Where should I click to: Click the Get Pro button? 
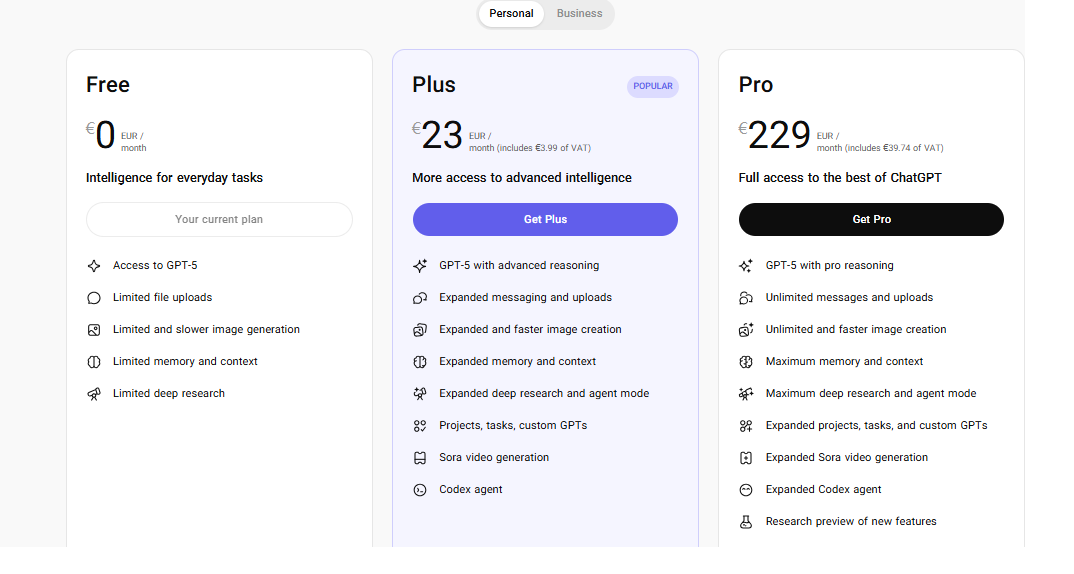pyautogui.click(x=871, y=219)
